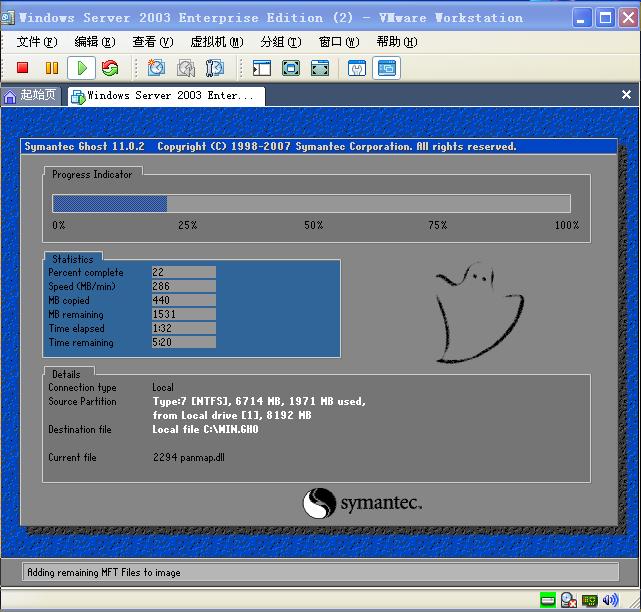Enter full screen mode from the toolbar
This screenshot has width=641, height=612.
click(291, 68)
